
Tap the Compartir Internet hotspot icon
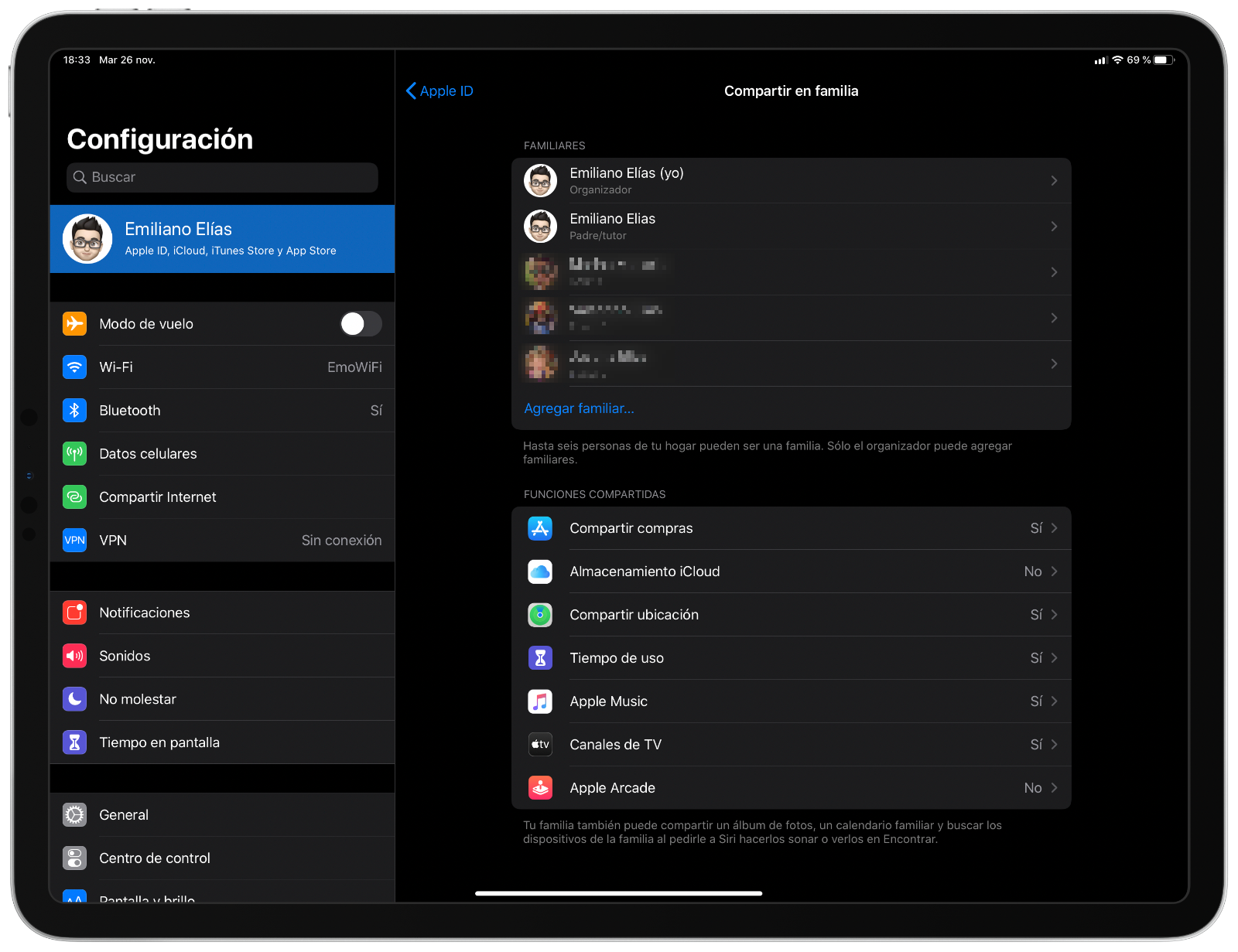point(74,496)
